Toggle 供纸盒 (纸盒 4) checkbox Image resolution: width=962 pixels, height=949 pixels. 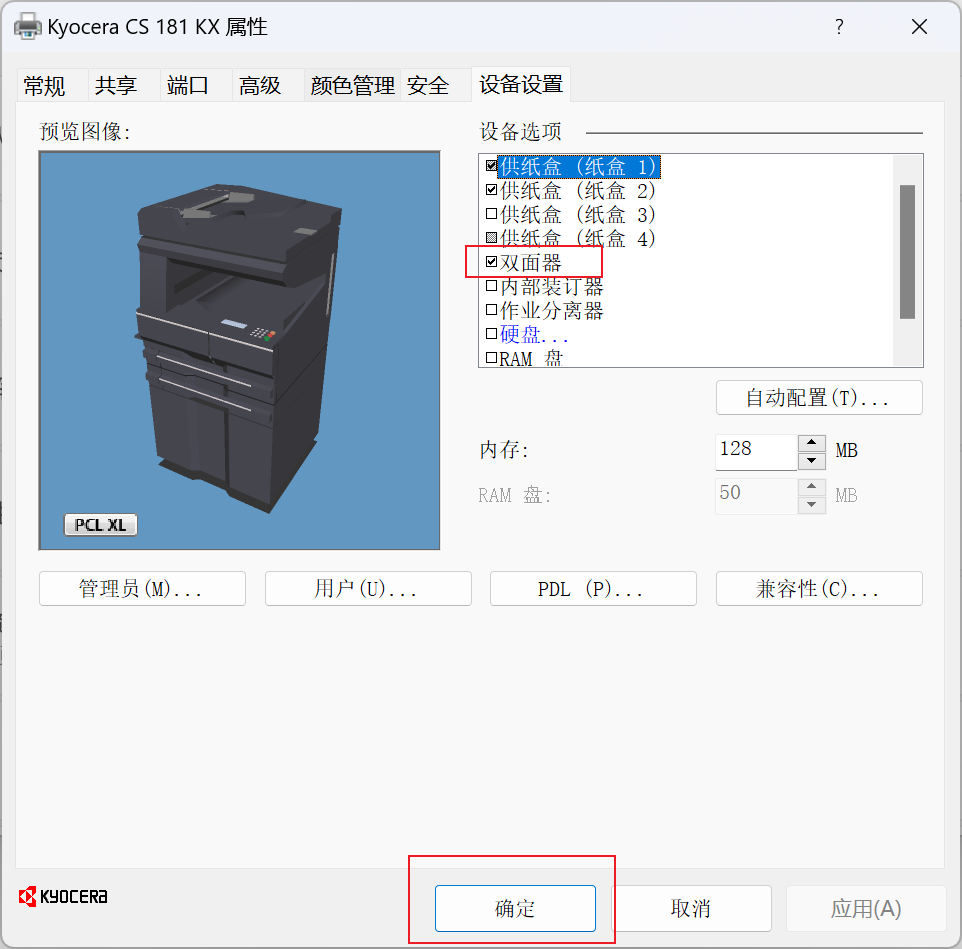[491, 237]
